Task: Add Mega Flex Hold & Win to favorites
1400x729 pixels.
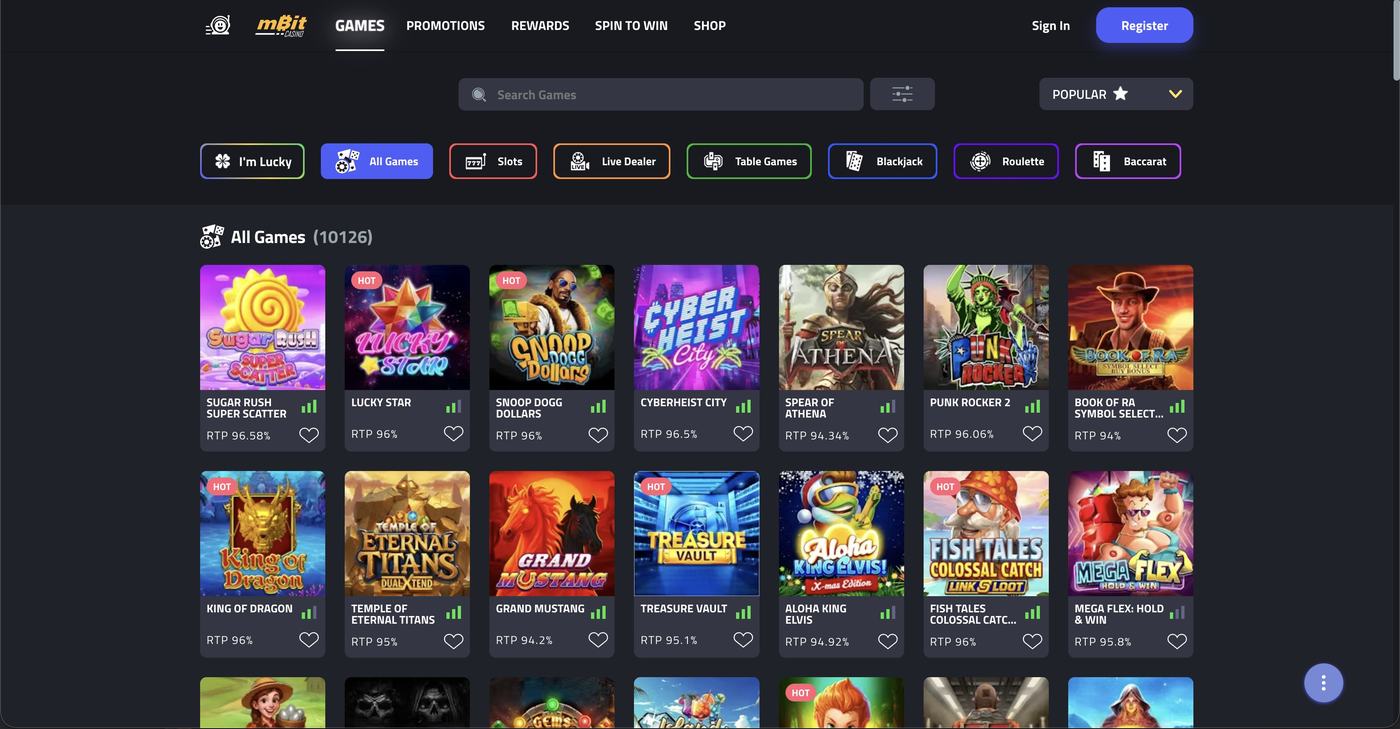Action: coord(1177,641)
